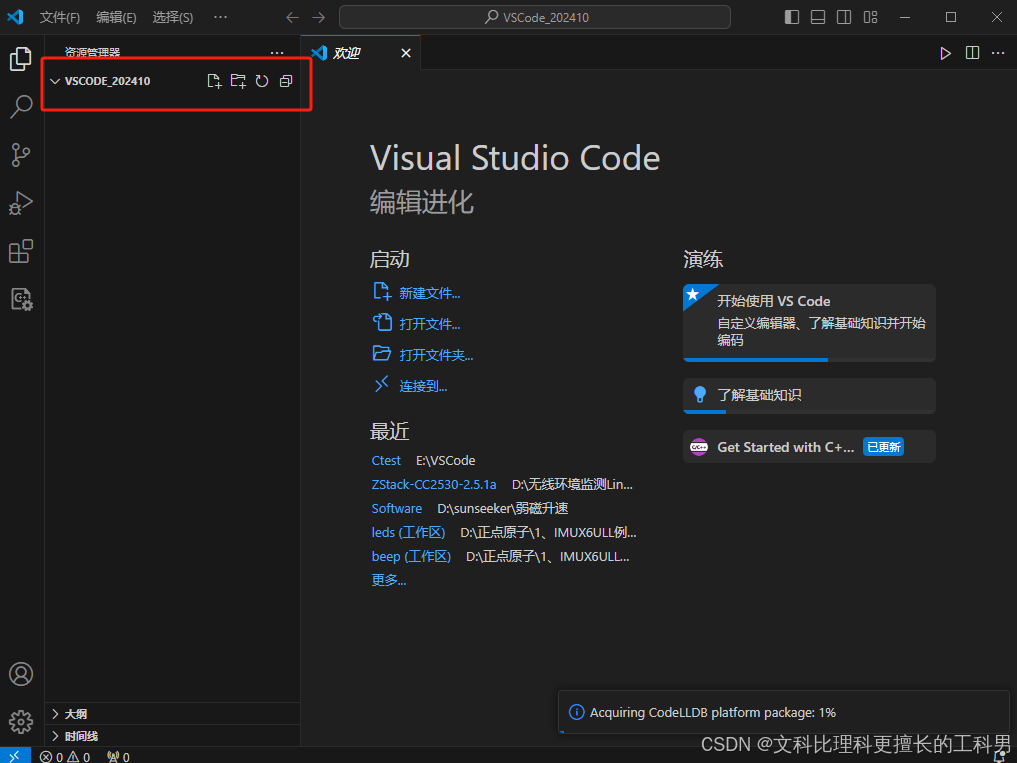Image resolution: width=1017 pixels, height=763 pixels.
Task: Click the CodeLLDB acquiring notification
Action: click(x=784, y=712)
